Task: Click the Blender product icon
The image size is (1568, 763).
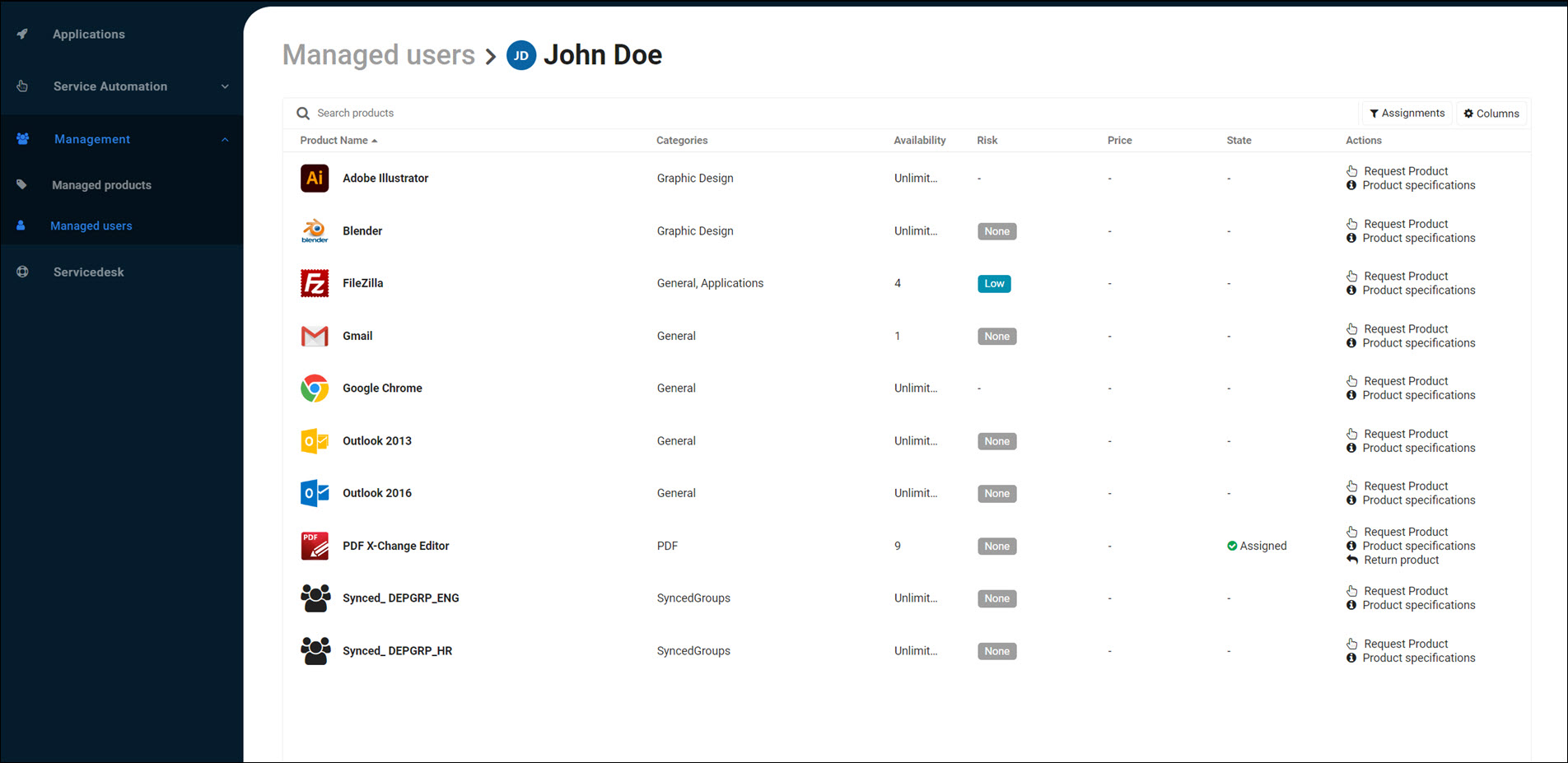Action: click(315, 230)
